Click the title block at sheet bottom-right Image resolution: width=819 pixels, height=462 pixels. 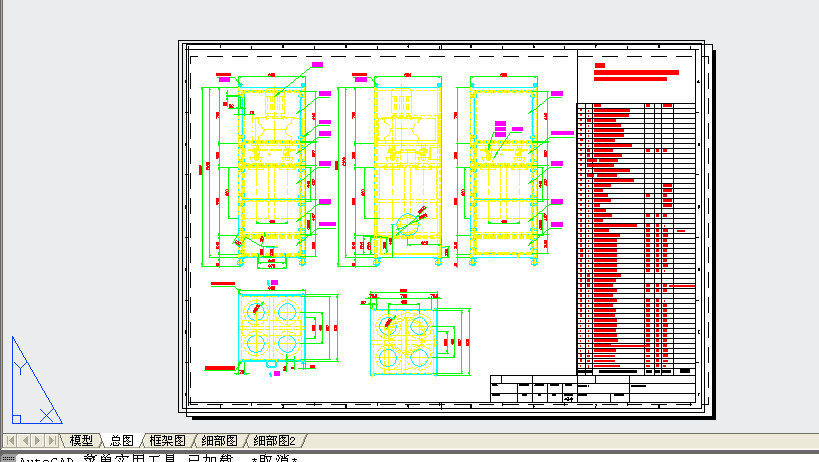pos(593,389)
